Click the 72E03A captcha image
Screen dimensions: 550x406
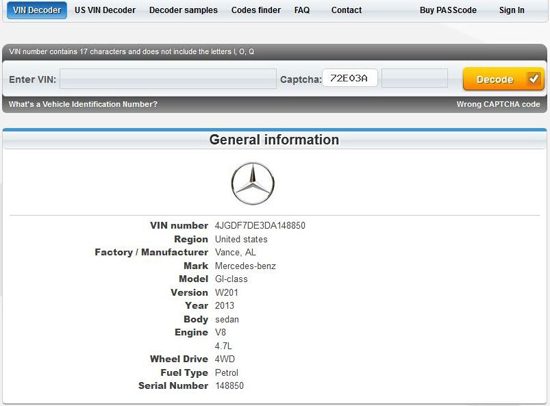click(x=350, y=78)
